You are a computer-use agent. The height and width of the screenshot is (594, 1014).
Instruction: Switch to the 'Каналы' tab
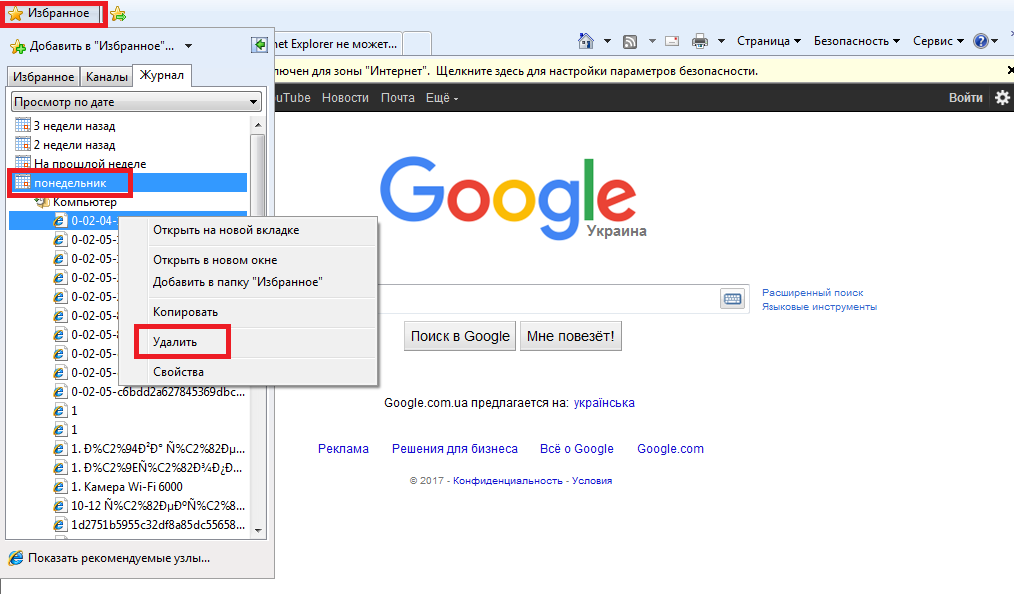[x=106, y=77]
